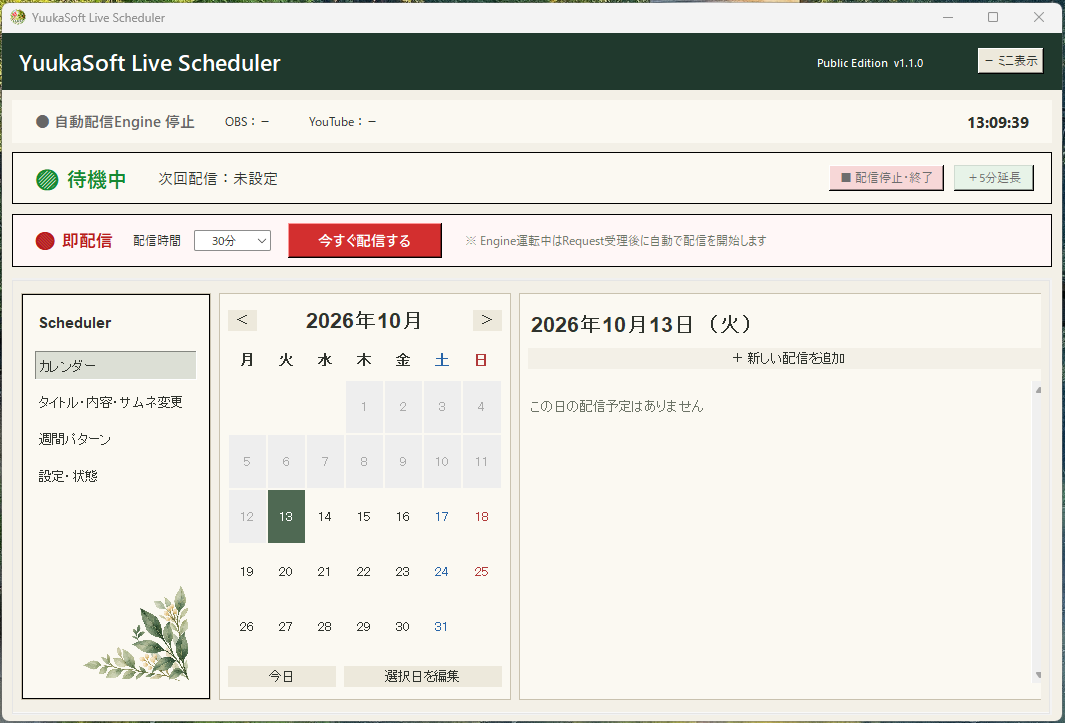Select October 23 in calendar
Screen dimensions: 1065x723
tap(403, 571)
